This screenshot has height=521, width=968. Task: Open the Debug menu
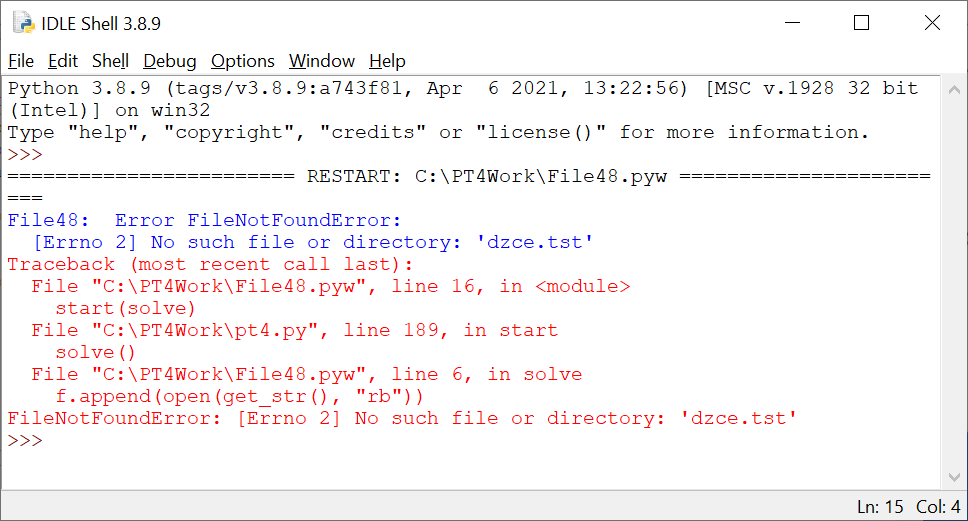170,61
